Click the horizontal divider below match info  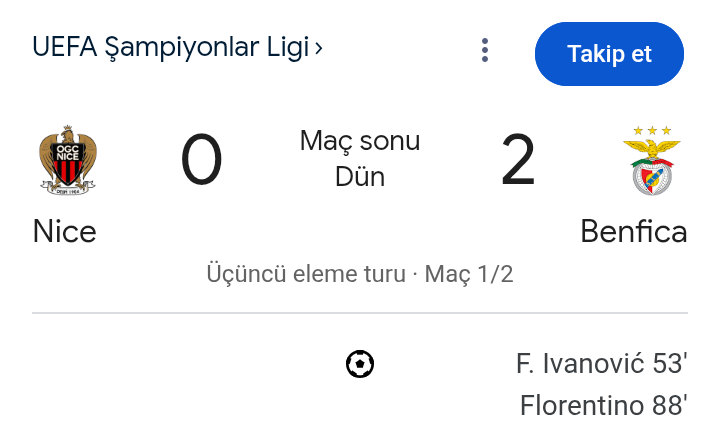click(x=360, y=314)
